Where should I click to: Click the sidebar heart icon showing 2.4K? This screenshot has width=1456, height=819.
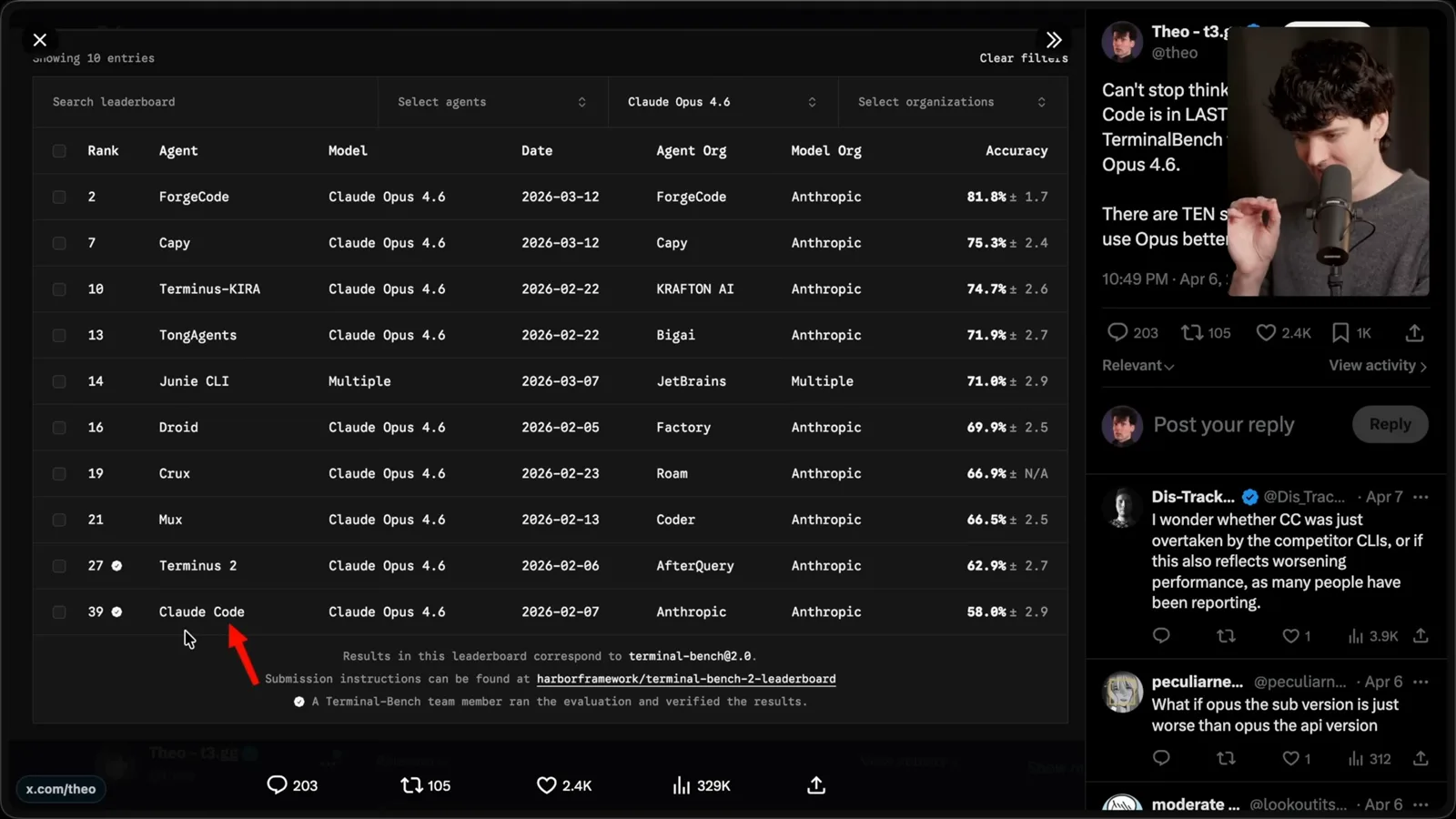tap(1266, 333)
